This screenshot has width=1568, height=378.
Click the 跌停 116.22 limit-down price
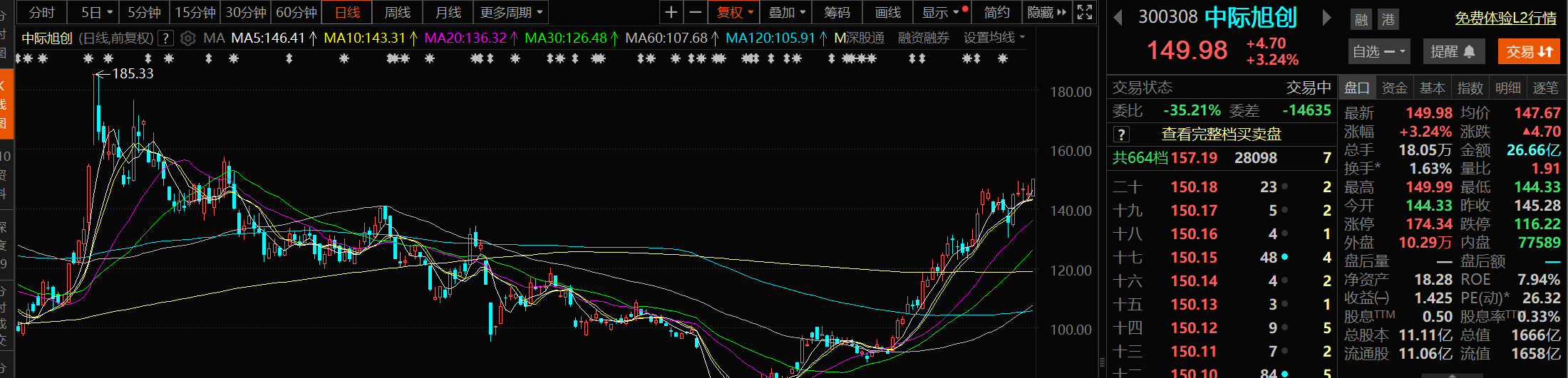(x=1537, y=224)
